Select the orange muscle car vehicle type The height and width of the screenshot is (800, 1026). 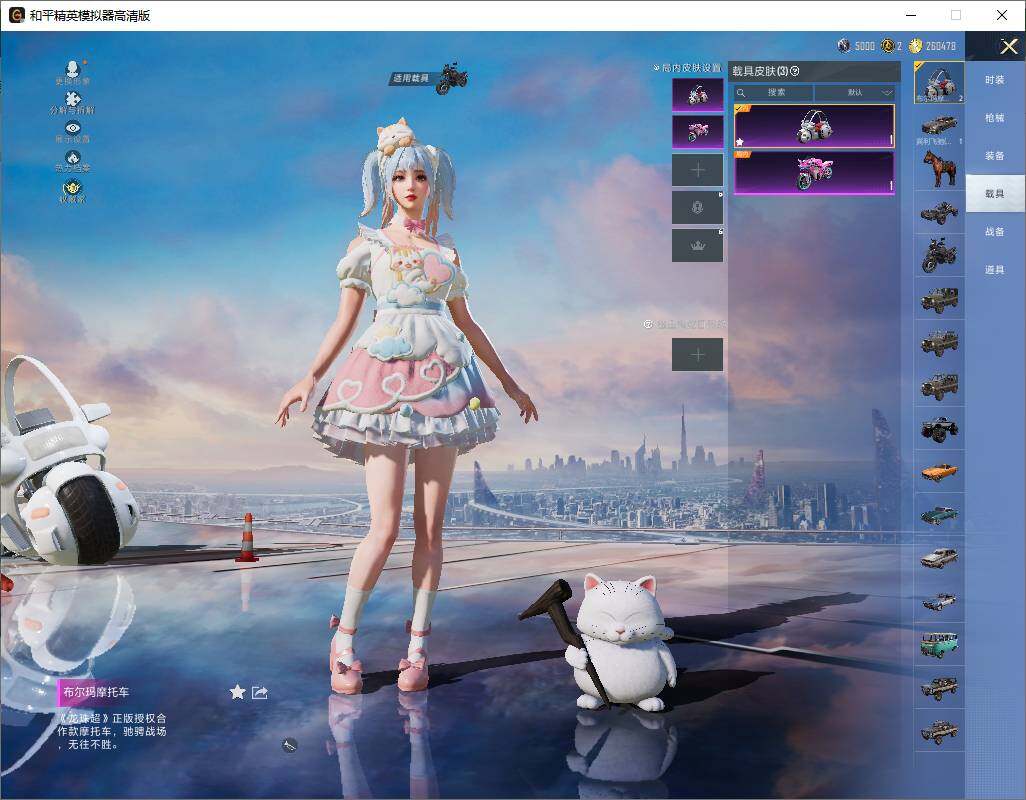[x=939, y=472]
